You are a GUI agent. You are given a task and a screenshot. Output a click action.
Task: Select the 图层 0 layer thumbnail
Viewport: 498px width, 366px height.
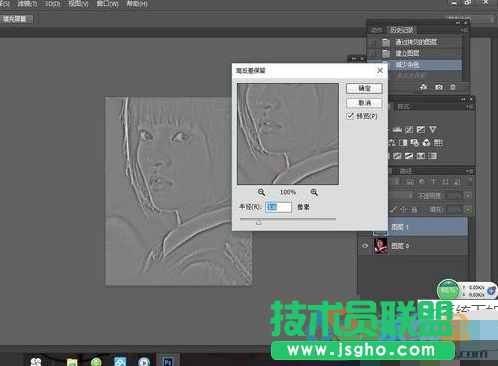(381, 246)
